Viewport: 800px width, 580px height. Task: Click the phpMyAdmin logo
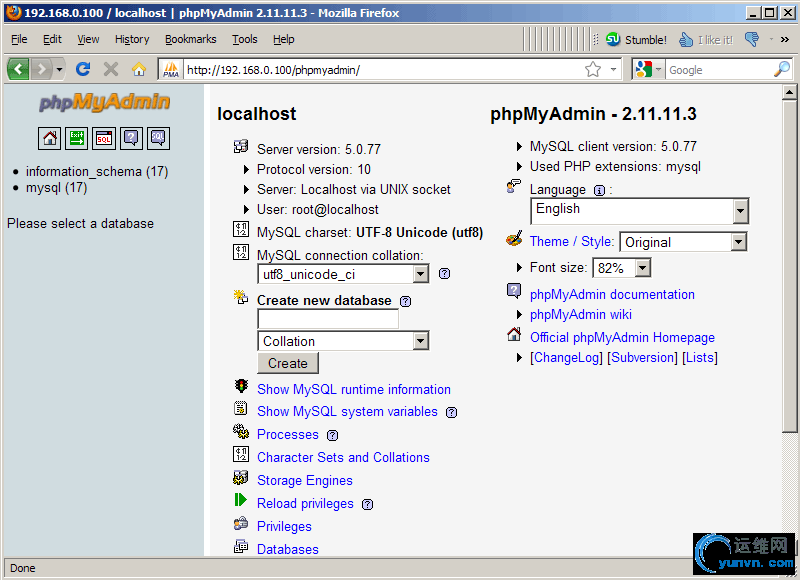point(105,102)
